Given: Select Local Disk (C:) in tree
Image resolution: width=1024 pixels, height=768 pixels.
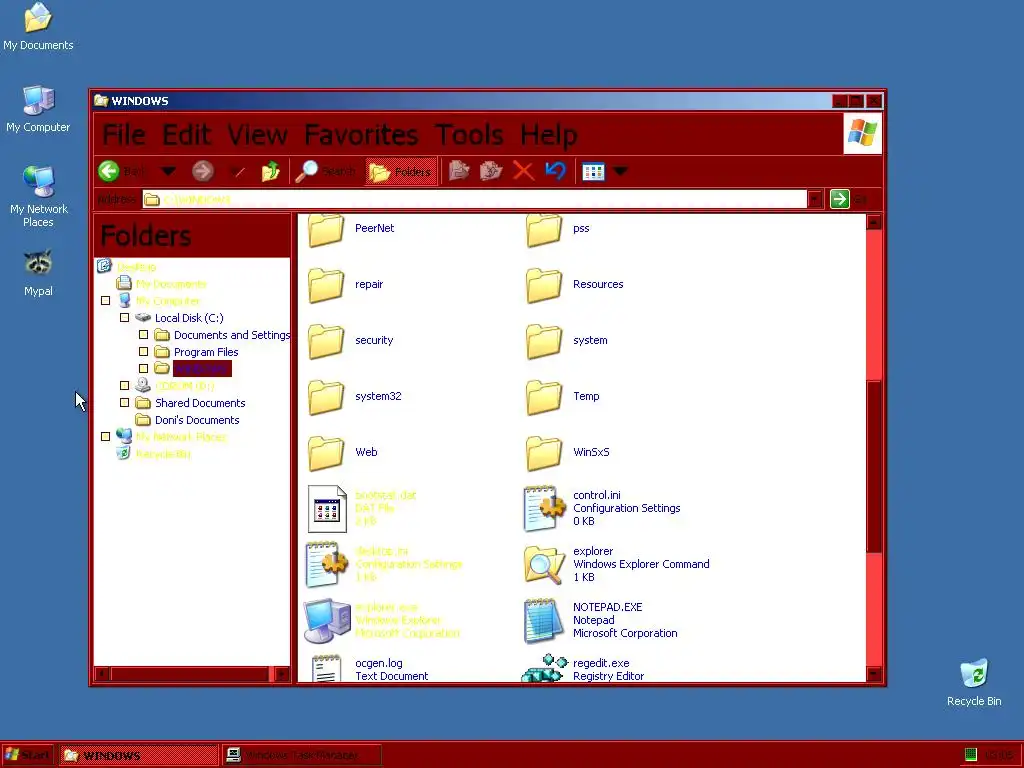Looking at the screenshot, I should click(x=189, y=318).
